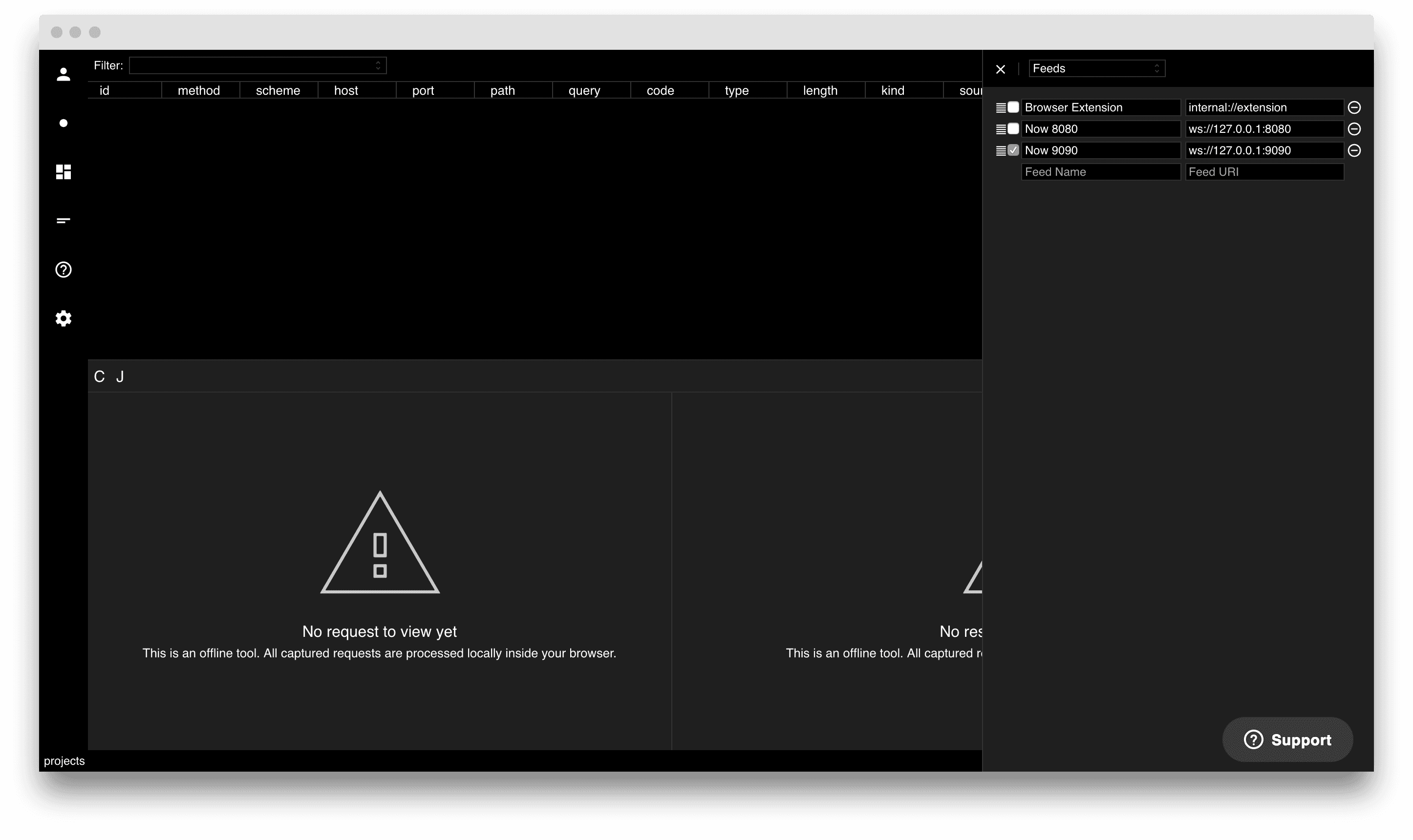Viewport: 1413px width, 840px height.
Task: Open the Filter dropdown field
Action: pos(257,65)
